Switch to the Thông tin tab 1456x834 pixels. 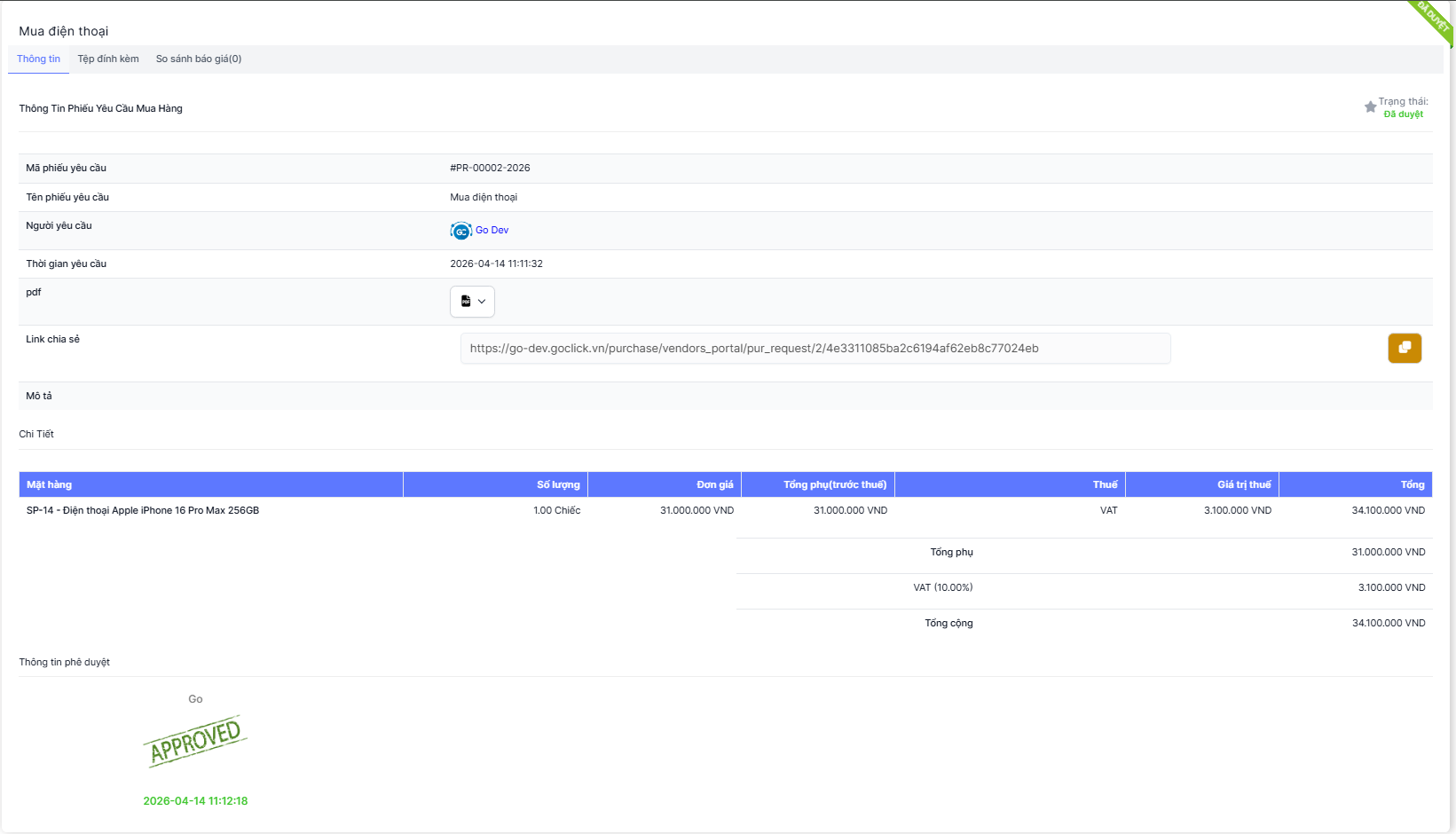(x=38, y=59)
